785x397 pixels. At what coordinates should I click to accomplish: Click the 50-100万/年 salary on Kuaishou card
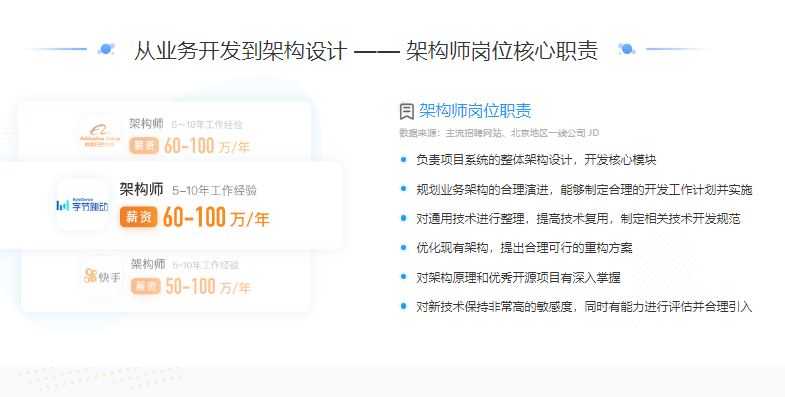tap(208, 286)
